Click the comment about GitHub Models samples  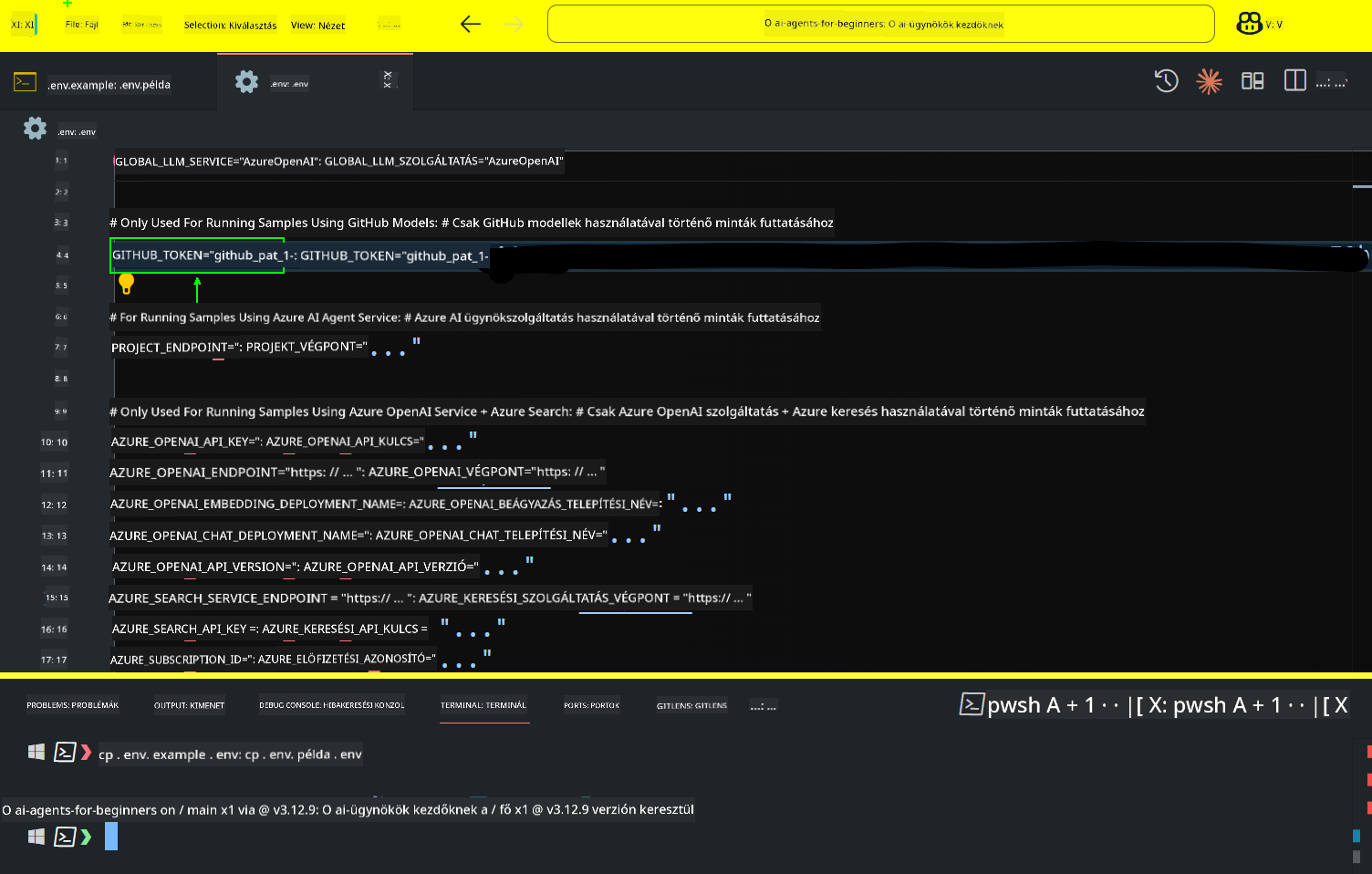[x=472, y=223]
